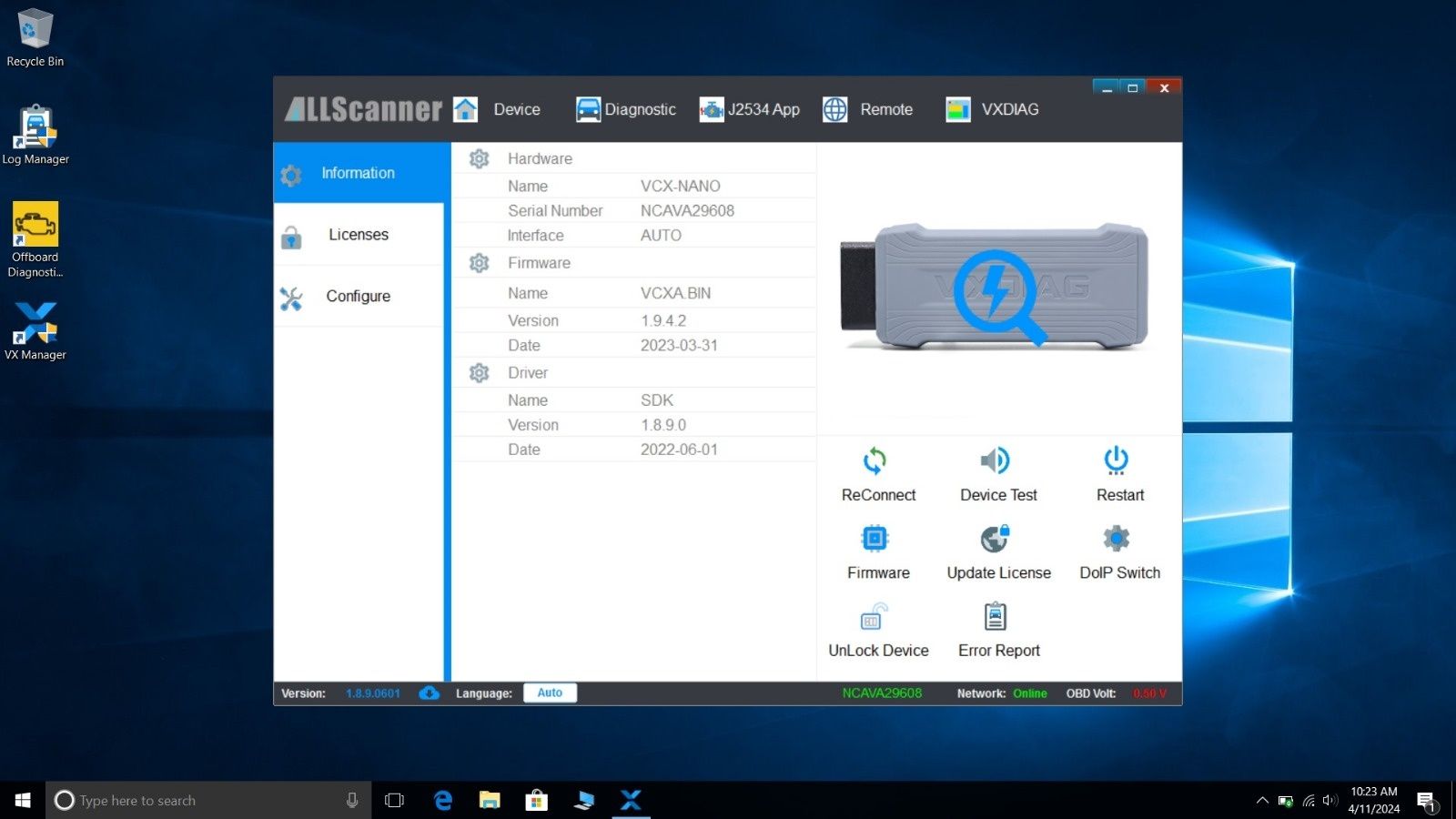
Task: Open Microsoft Edge from the taskbar
Action: click(443, 800)
